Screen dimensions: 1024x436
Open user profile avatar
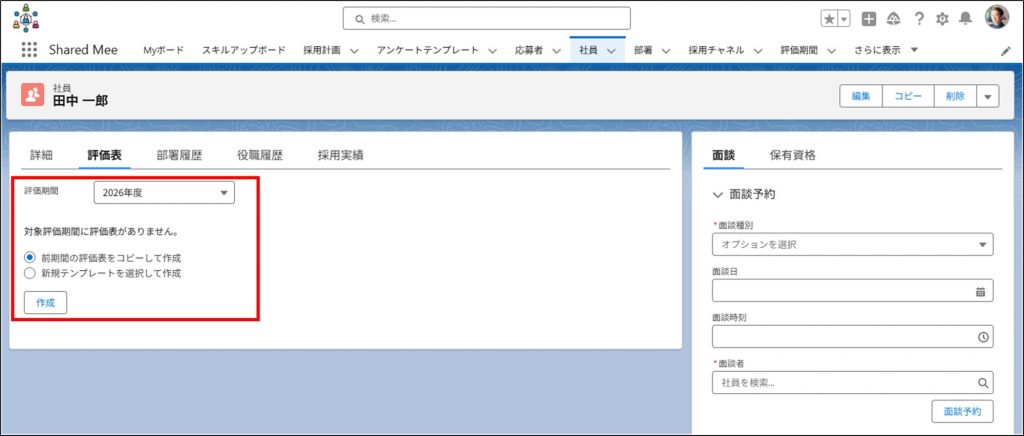click(996, 18)
